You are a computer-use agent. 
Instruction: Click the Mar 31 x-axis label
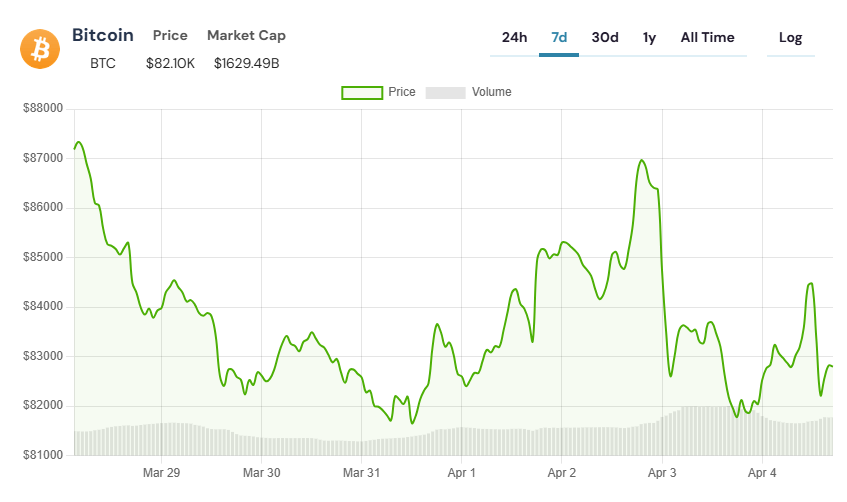pyautogui.click(x=361, y=473)
